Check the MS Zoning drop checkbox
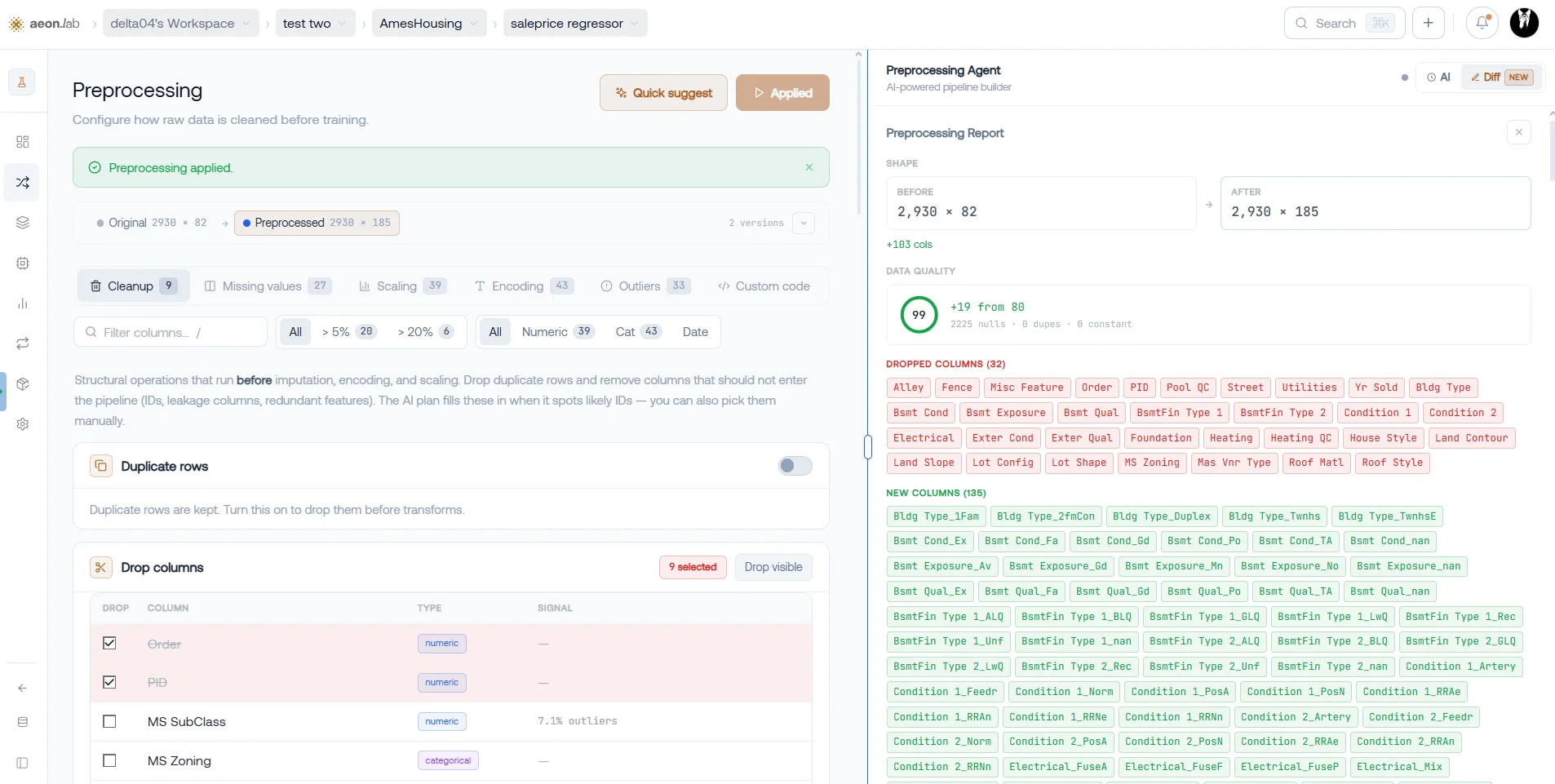The width and height of the screenshot is (1555, 784). 109,760
